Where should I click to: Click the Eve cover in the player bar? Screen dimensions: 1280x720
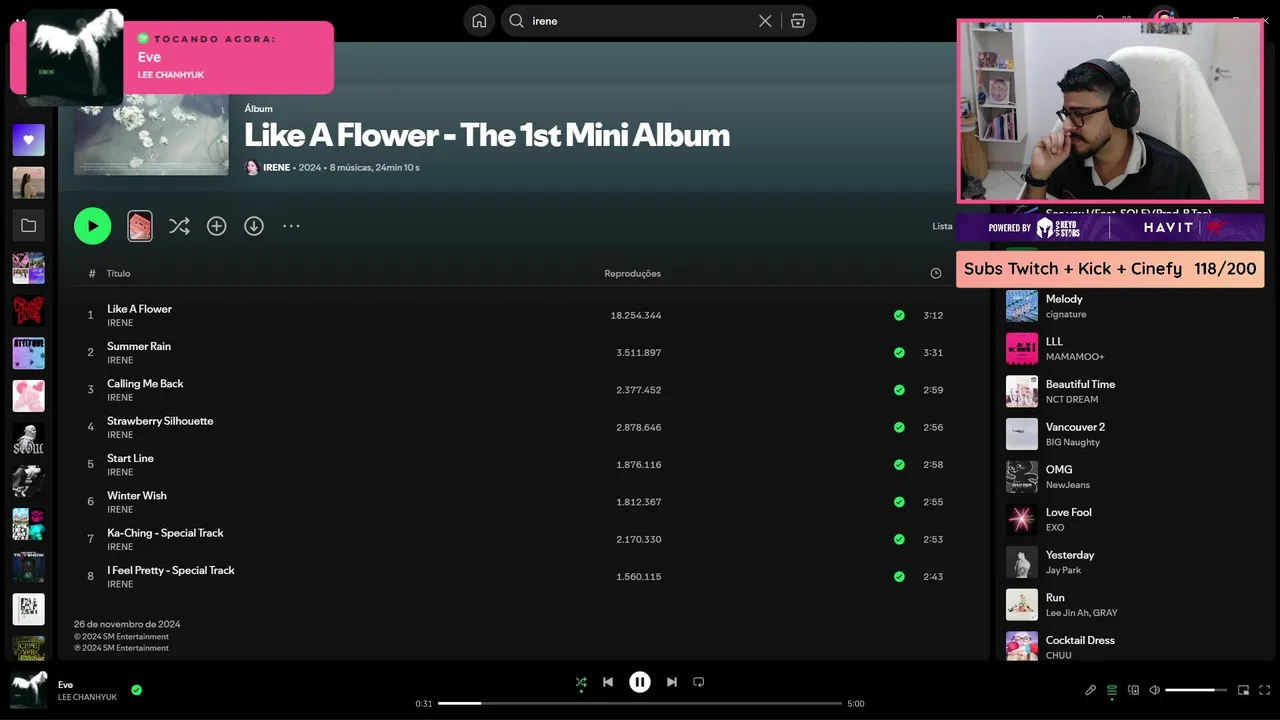28,690
